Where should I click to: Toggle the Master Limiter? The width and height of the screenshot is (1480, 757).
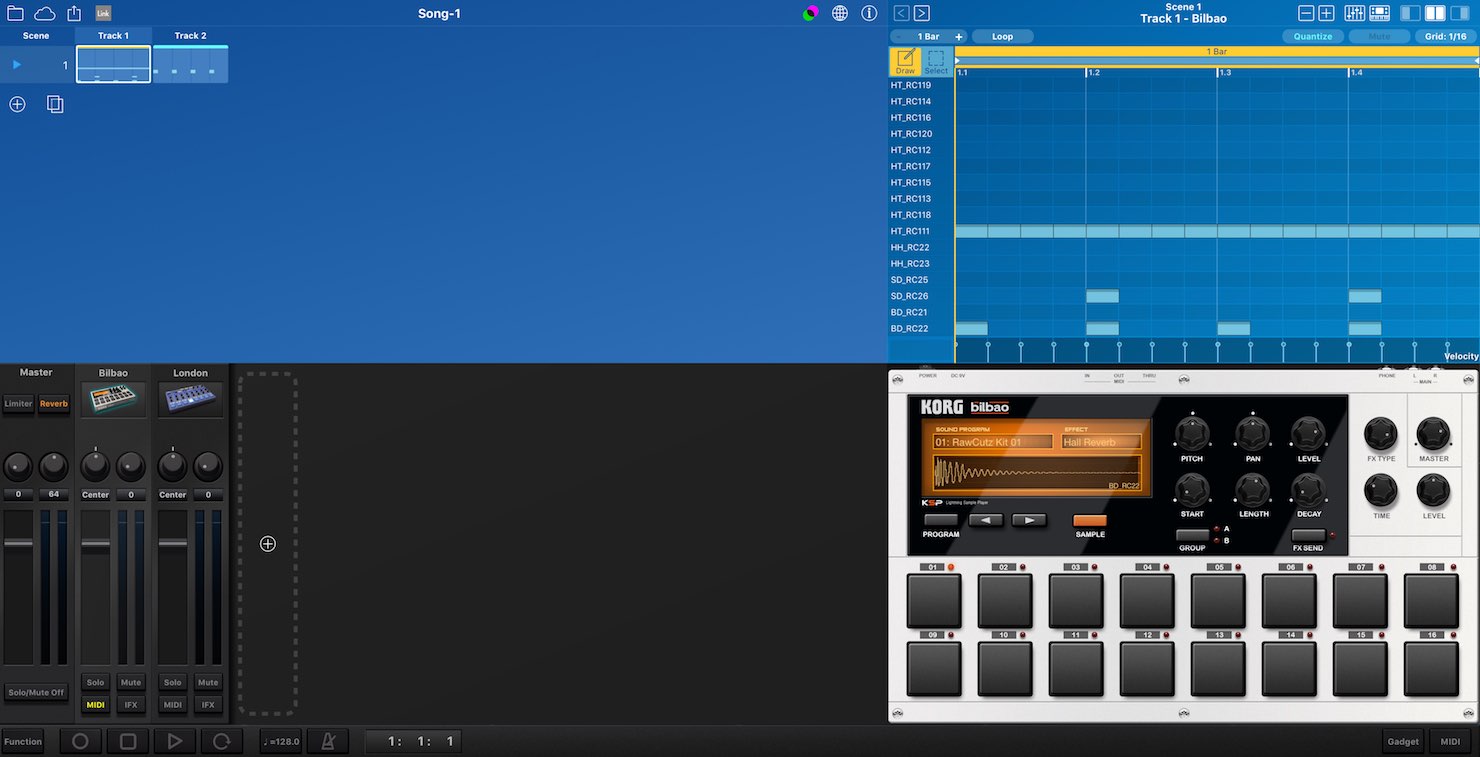18,404
